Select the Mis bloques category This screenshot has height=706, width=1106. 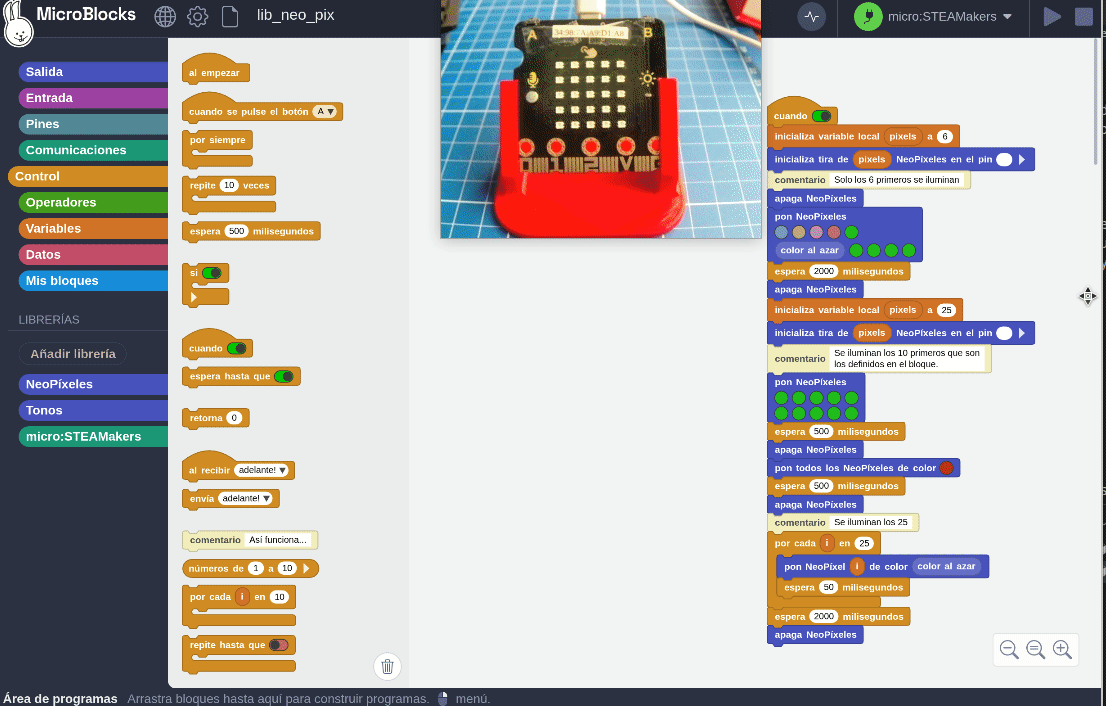93,281
